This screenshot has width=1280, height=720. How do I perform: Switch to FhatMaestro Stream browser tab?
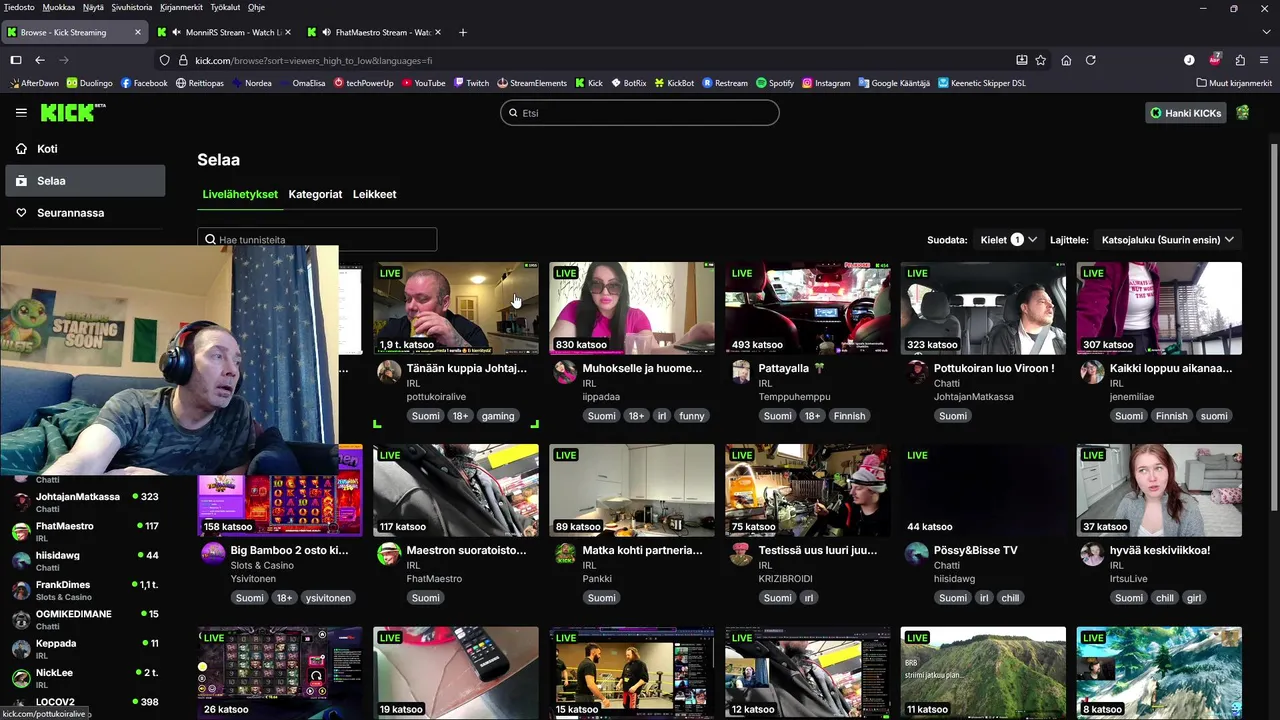376,32
